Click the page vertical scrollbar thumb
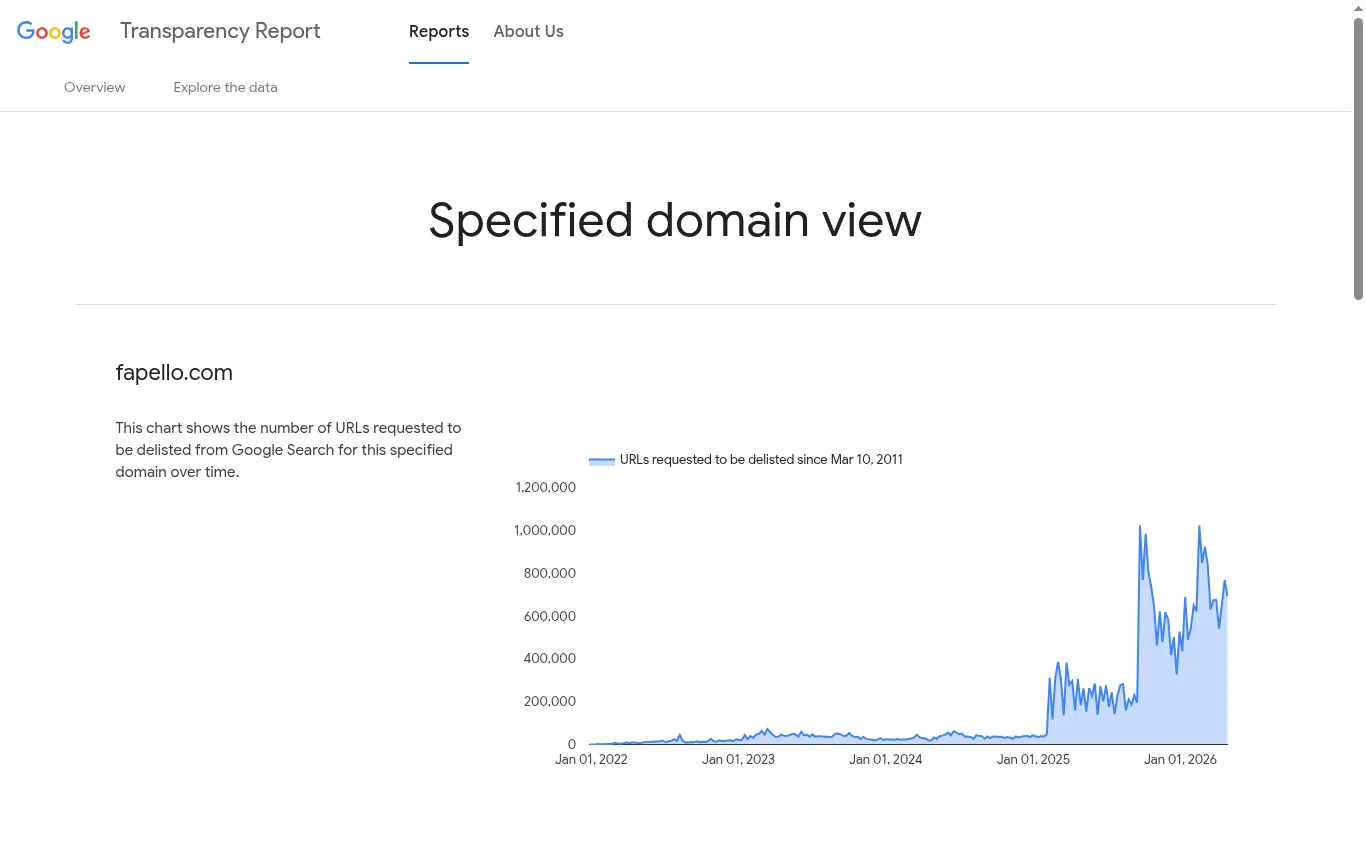Image resolution: width=1366 pixels, height=855 pixels. 1358,158
